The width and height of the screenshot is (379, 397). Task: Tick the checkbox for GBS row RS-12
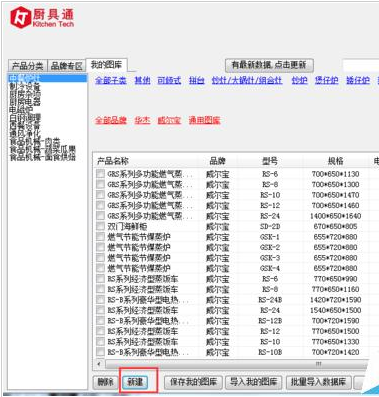pos(100,205)
